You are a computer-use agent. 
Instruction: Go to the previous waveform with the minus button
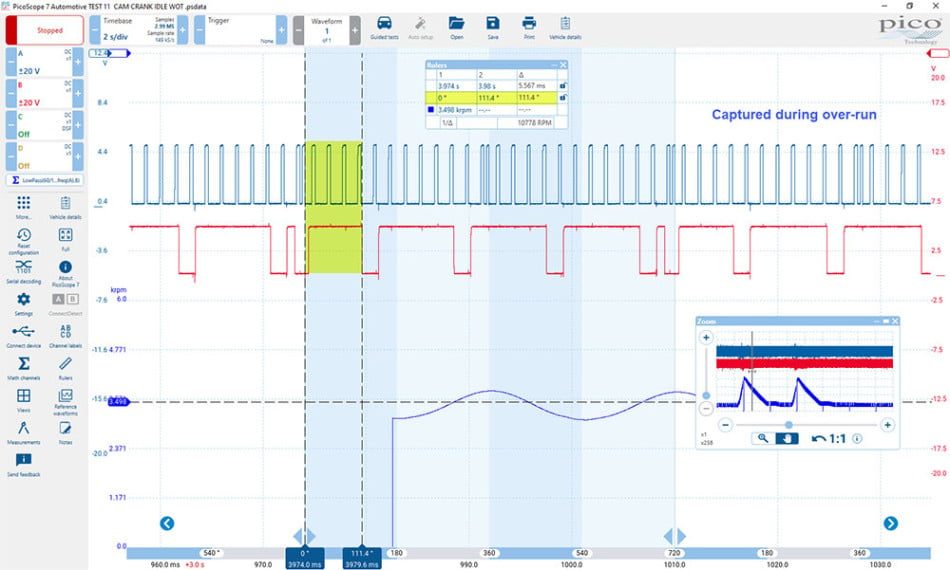click(x=299, y=30)
